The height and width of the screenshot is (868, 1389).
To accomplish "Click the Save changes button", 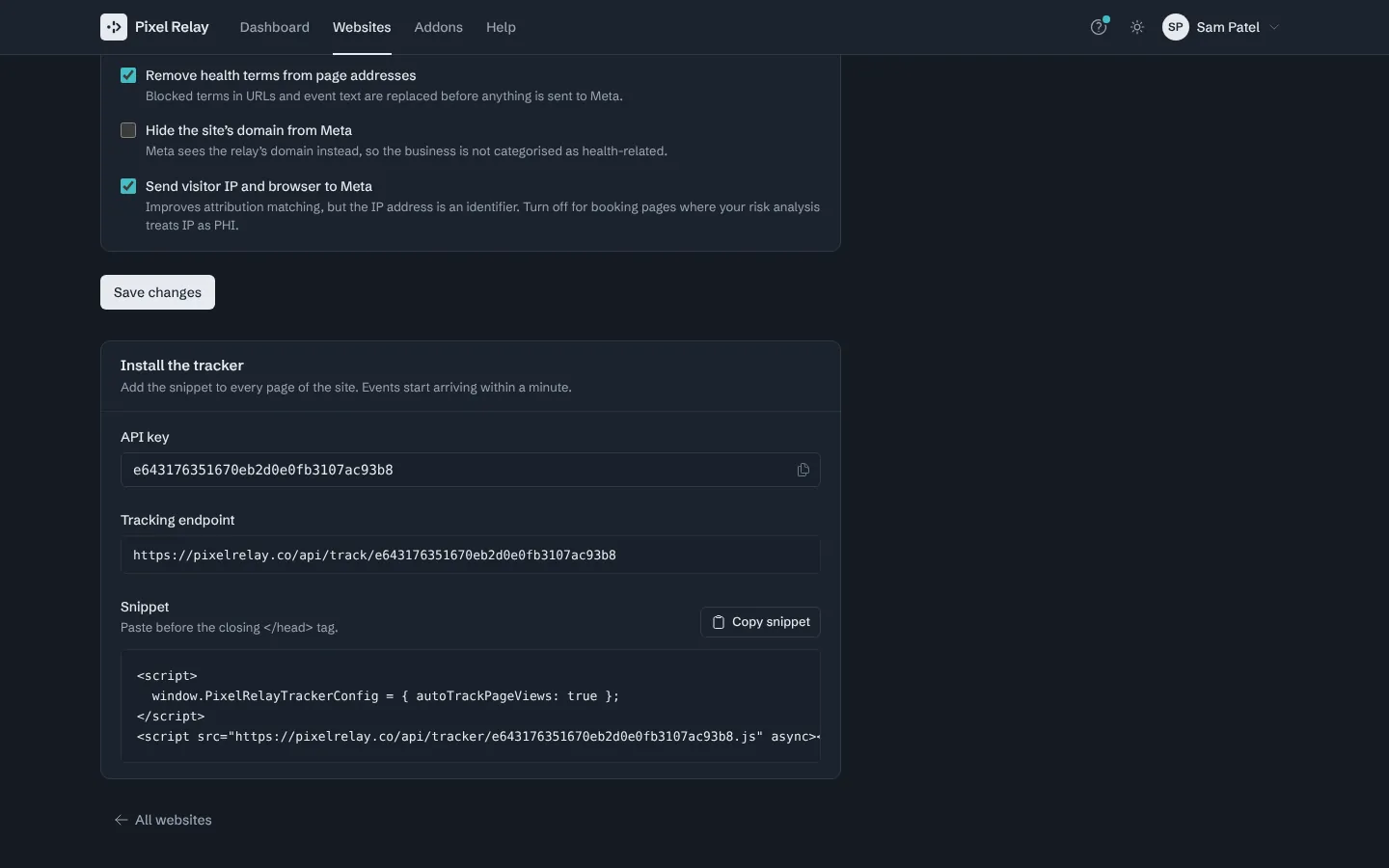I will 157,292.
